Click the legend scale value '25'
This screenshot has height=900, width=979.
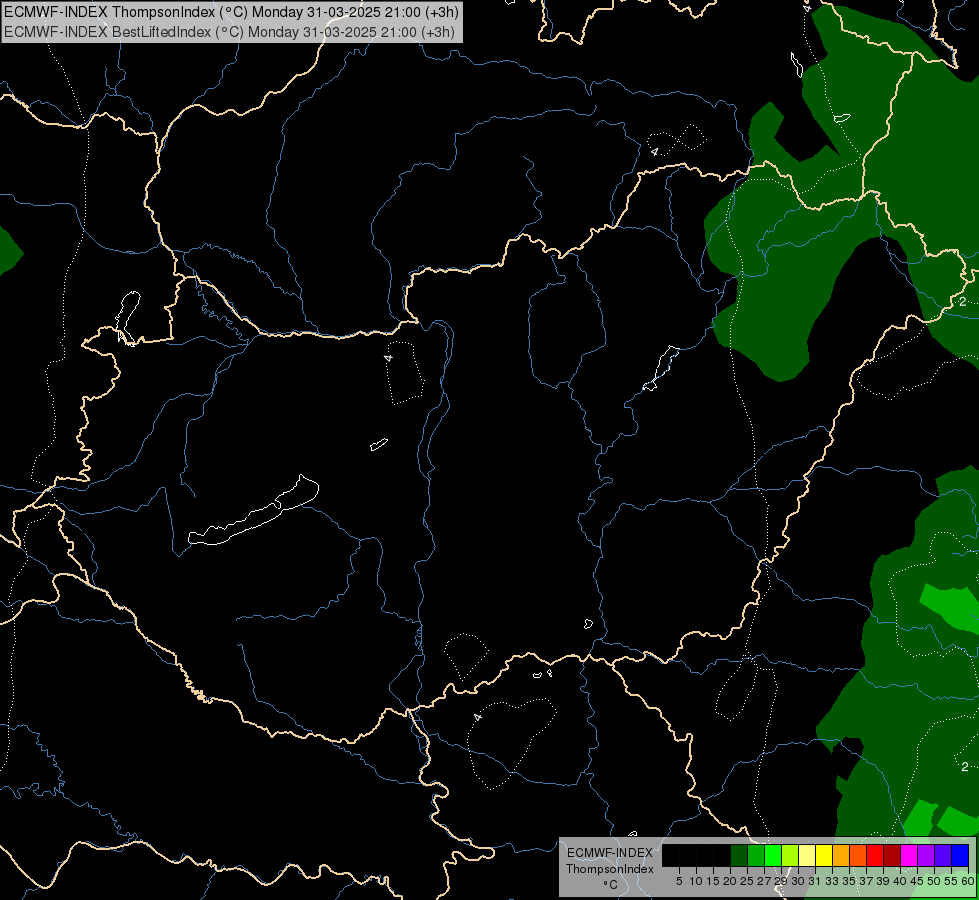[747, 881]
